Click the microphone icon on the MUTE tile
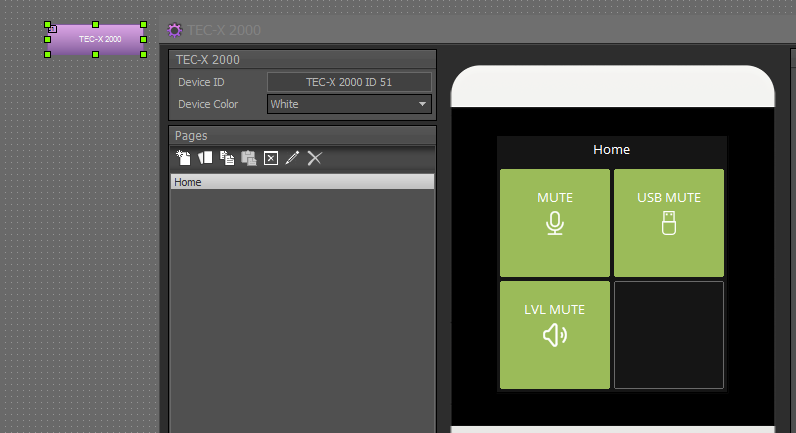Viewport: 796px width, 433px height. 555,223
